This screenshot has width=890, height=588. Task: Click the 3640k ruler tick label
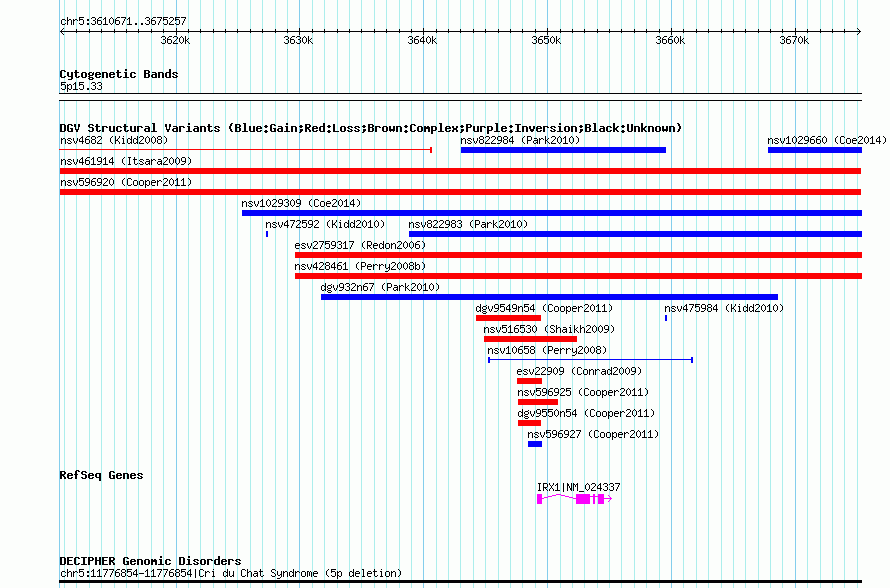(x=422, y=40)
